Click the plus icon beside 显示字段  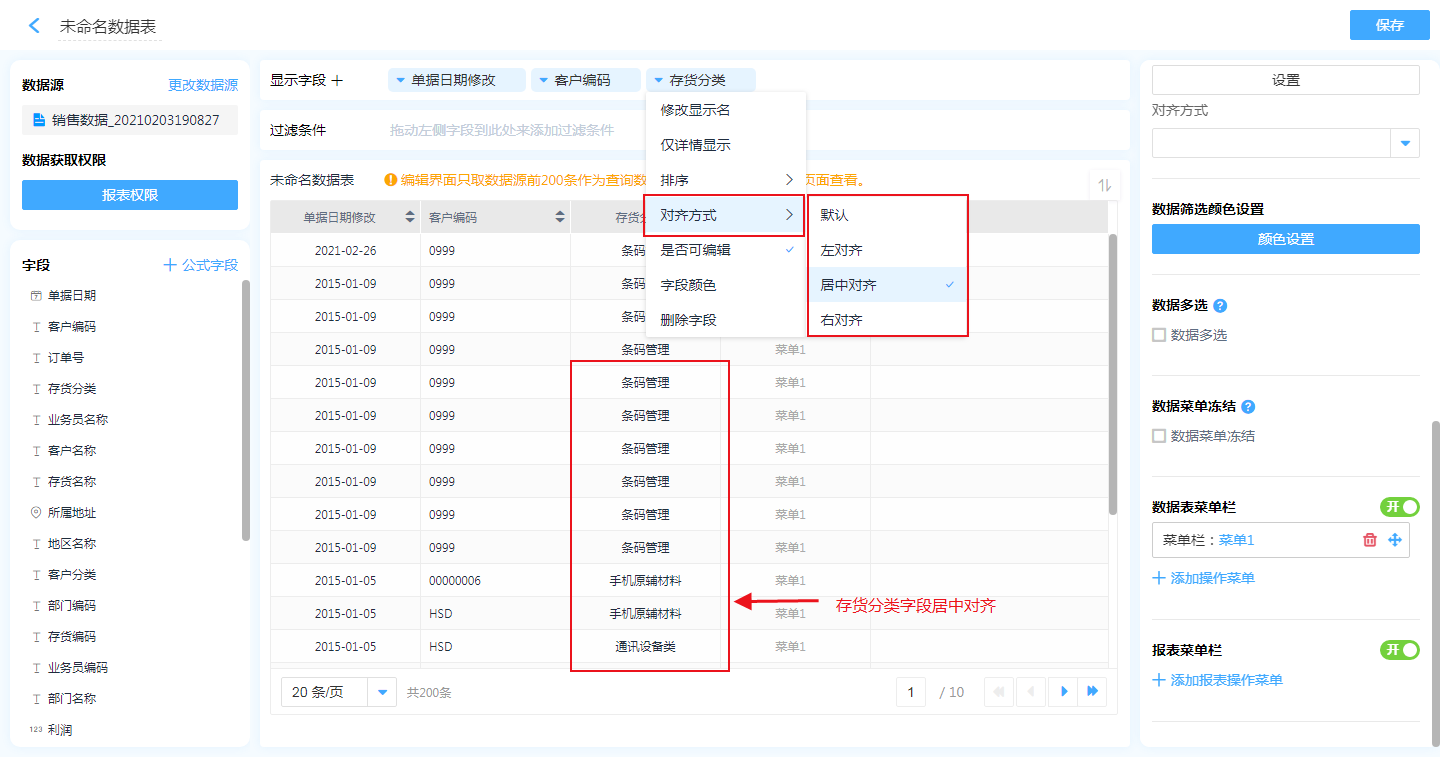[337, 80]
